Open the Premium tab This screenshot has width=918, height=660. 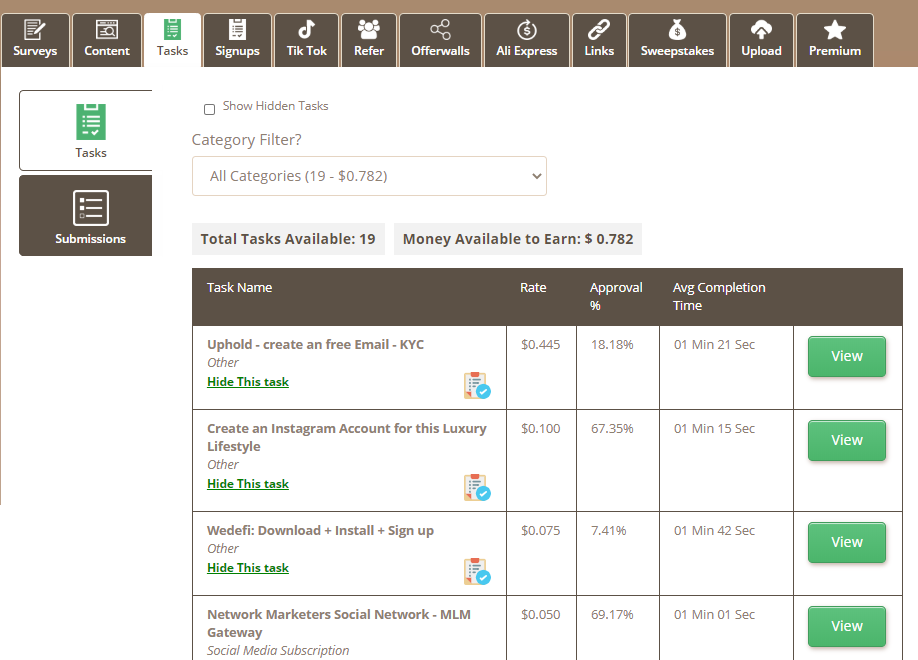click(835, 40)
